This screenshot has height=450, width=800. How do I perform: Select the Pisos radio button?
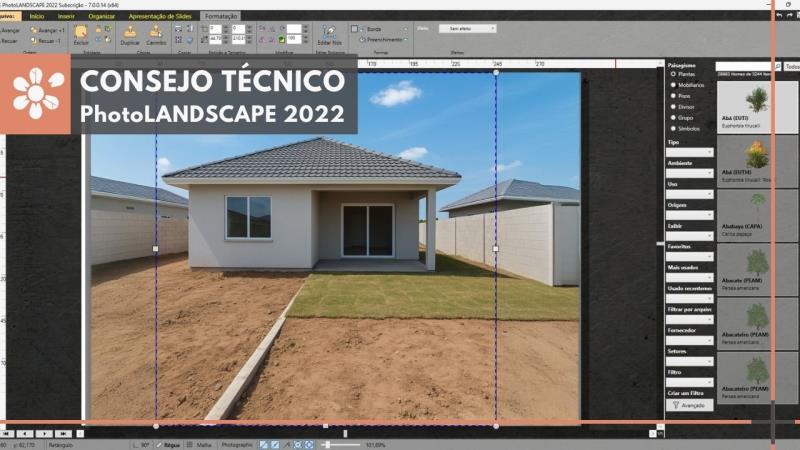(673, 95)
